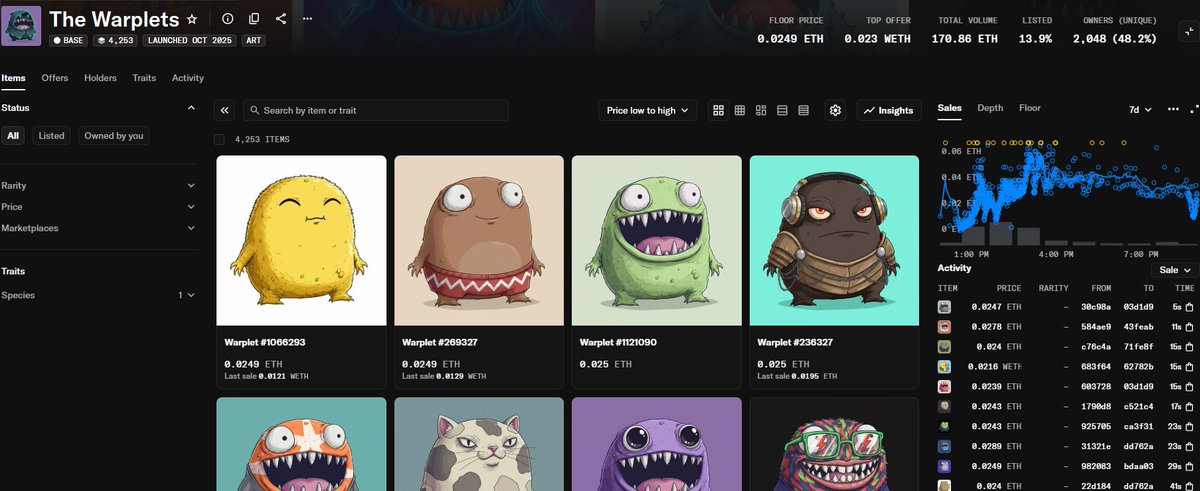
Task: Open the three-dot menu beside the share icon
Action: [307, 19]
